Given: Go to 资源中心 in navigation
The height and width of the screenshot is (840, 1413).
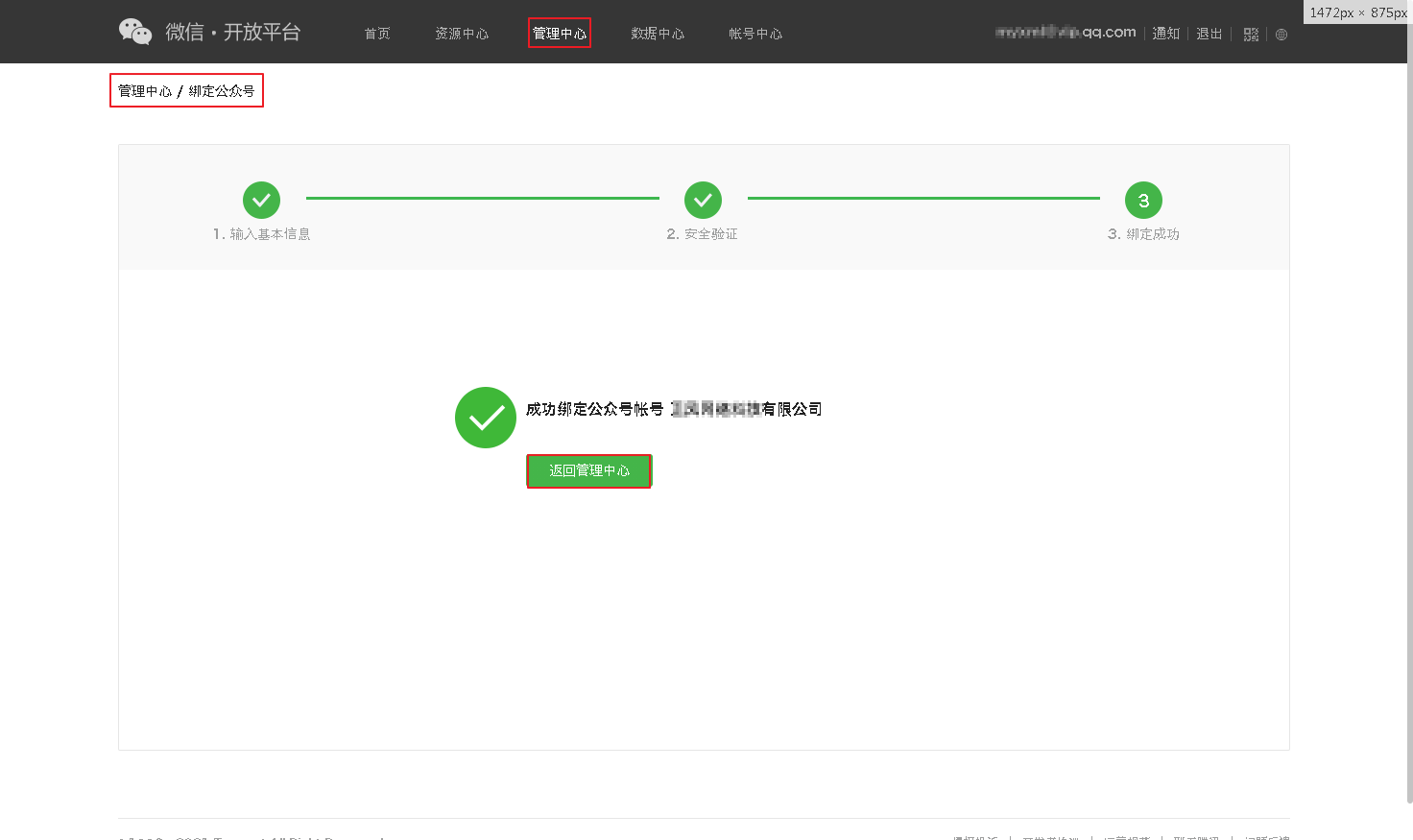Looking at the screenshot, I should tap(462, 34).
